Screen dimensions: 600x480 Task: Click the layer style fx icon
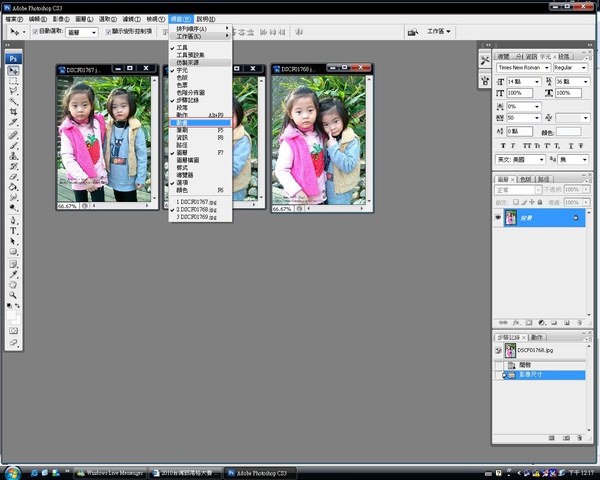(x=516, y=323)
